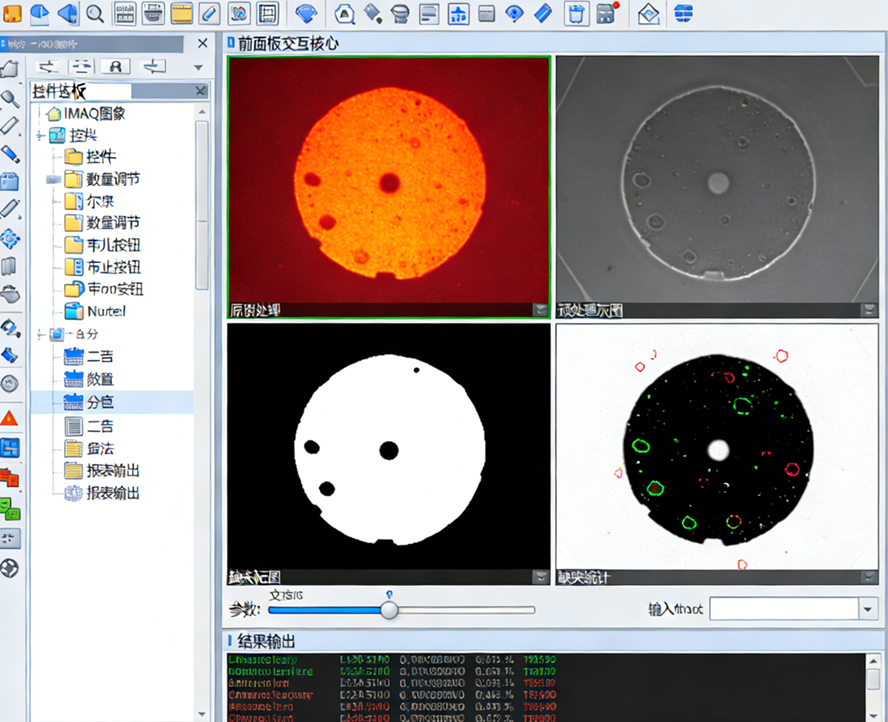Viewport: 888px width, 722px height.
Task: Select the Nutel tree item
Action: point(106,311)
